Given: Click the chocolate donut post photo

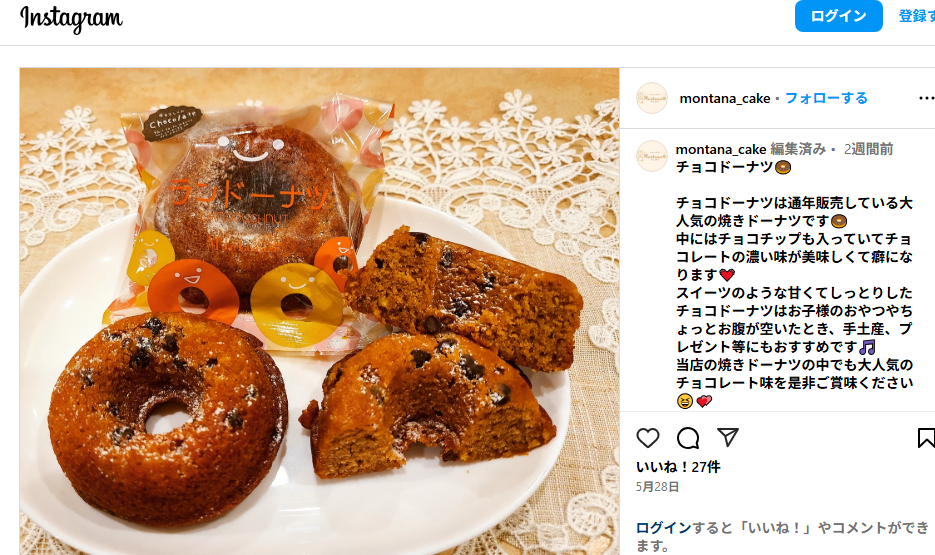Looking at the screenshot, I should (319, 311).
